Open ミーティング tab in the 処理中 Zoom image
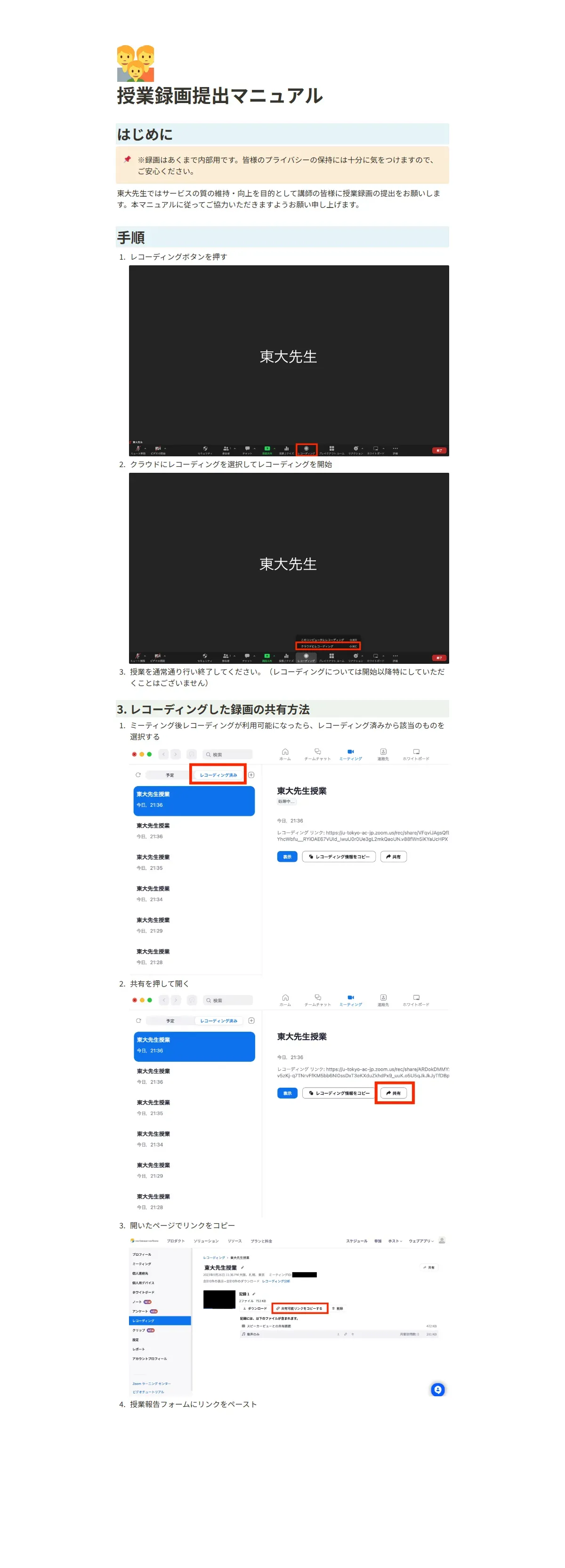Image resolution: width=565 pixels, height=1568 pixels. (x=350, y=754)
